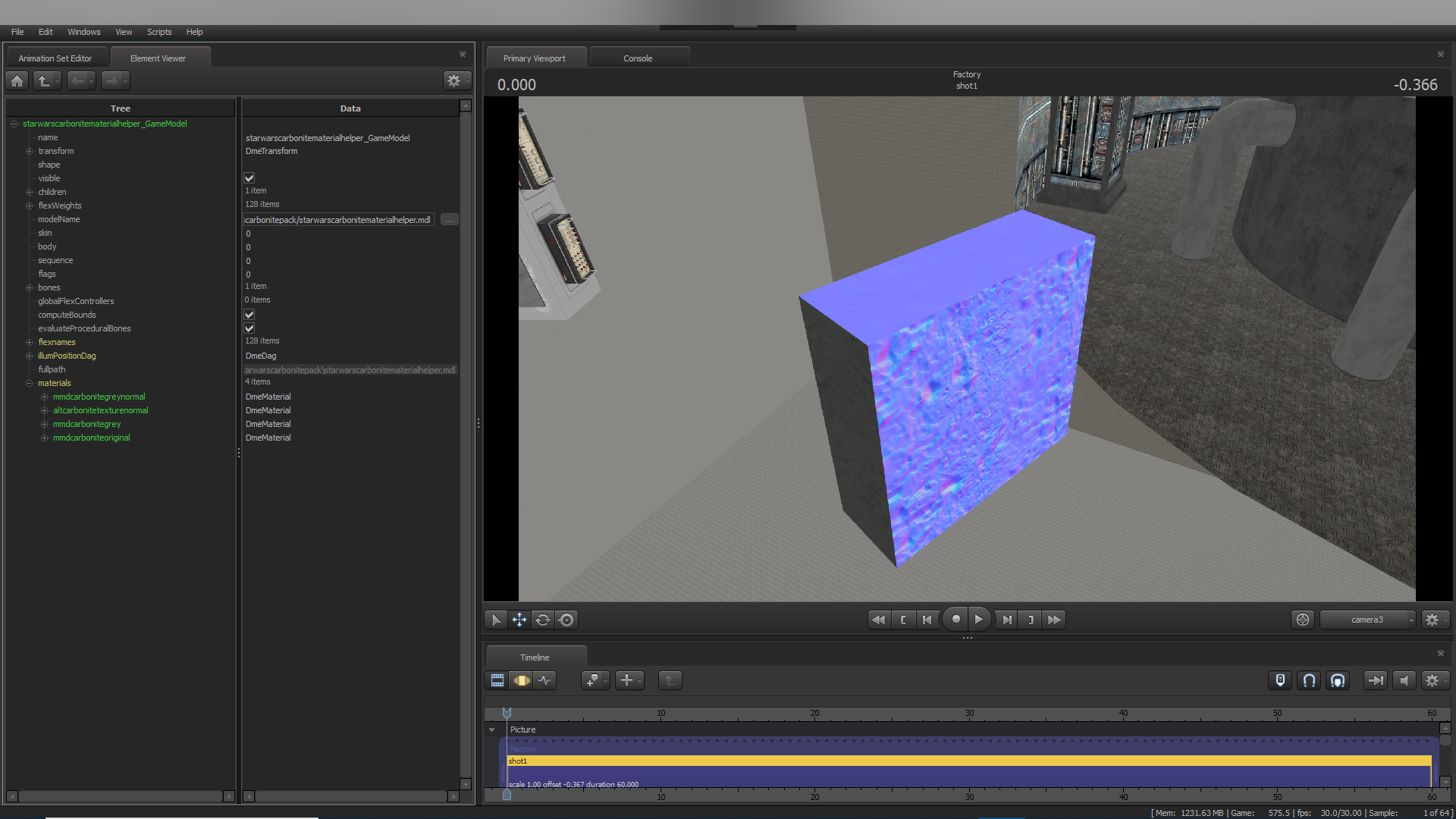Open the Scripts menu
1456x819 pixels.
click(159, 32)
